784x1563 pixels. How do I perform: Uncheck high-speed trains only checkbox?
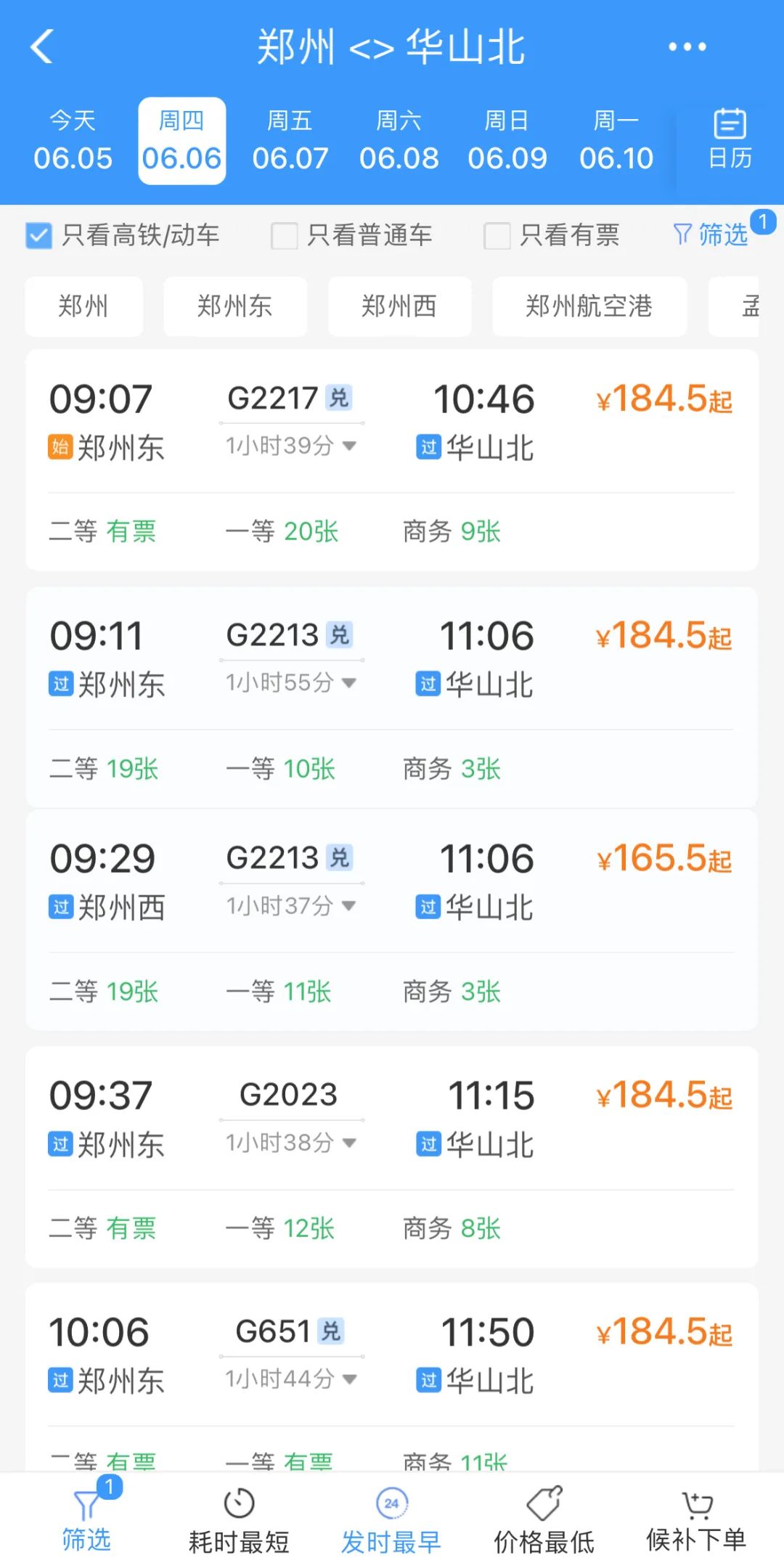tap(38, 235)
